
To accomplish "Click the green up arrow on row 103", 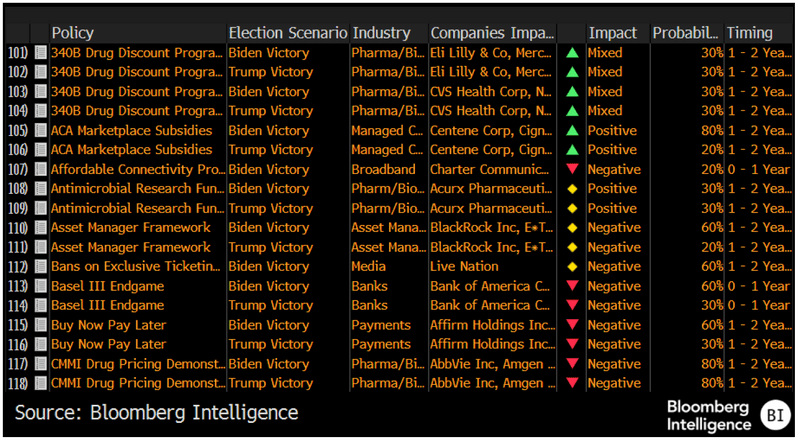I will pyautogui.click(x=572, y=91).
